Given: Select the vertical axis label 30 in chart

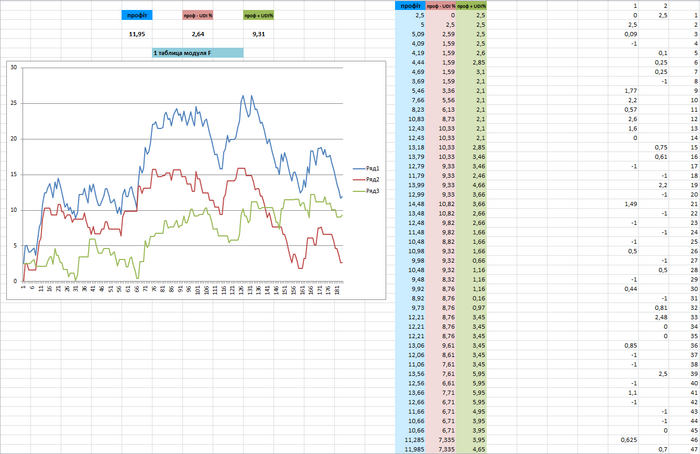Looking at the screenshot, I should tap(14, 67).
